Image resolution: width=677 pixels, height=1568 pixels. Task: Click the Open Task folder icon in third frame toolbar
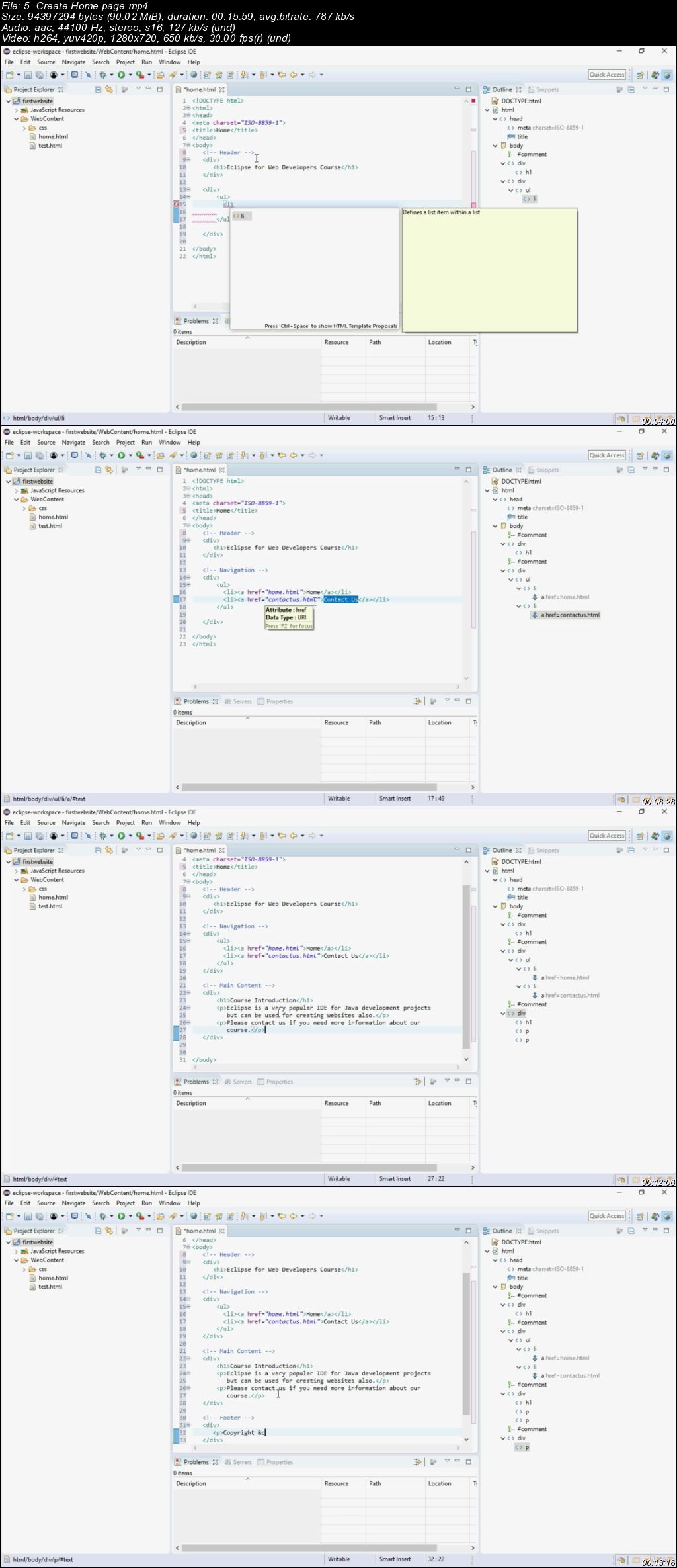tap(160, 836)
